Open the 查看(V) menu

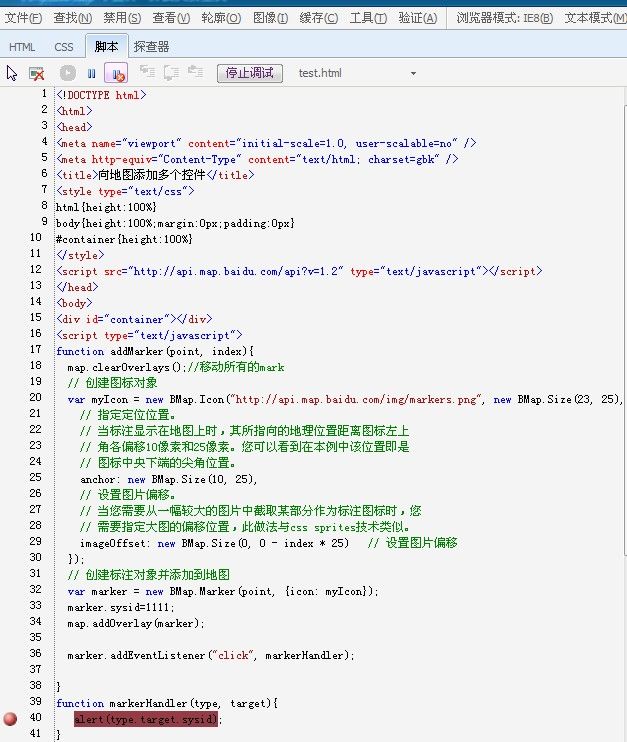tap(171, 18)
